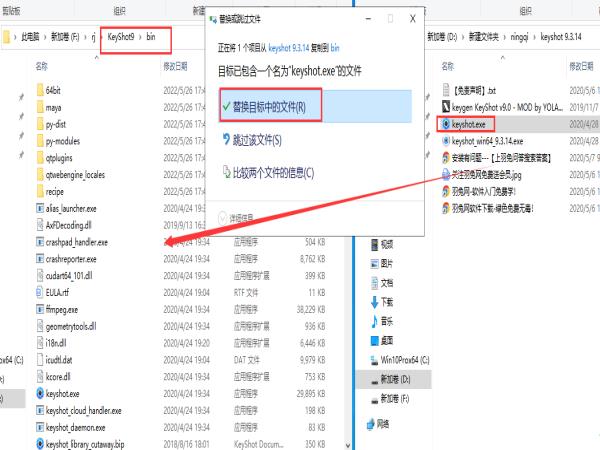The width and height of the screenshot is (600, 450).
Task: Click the alias_launcher.exe file icon
Action: coord(40,208)
